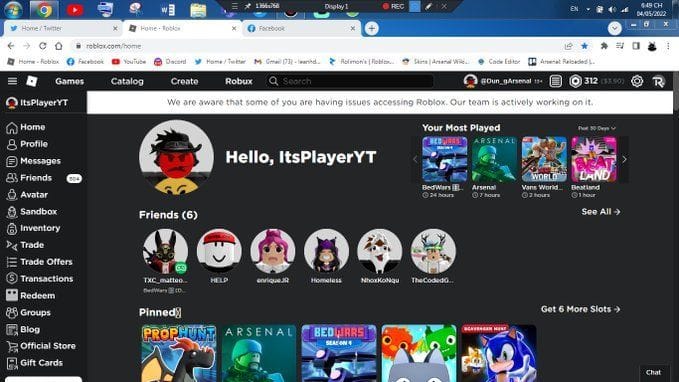The width and height of the screenshot is (679, 382).
Task: Go to the Chrome home page button
Action: click(x=58, y=46)
